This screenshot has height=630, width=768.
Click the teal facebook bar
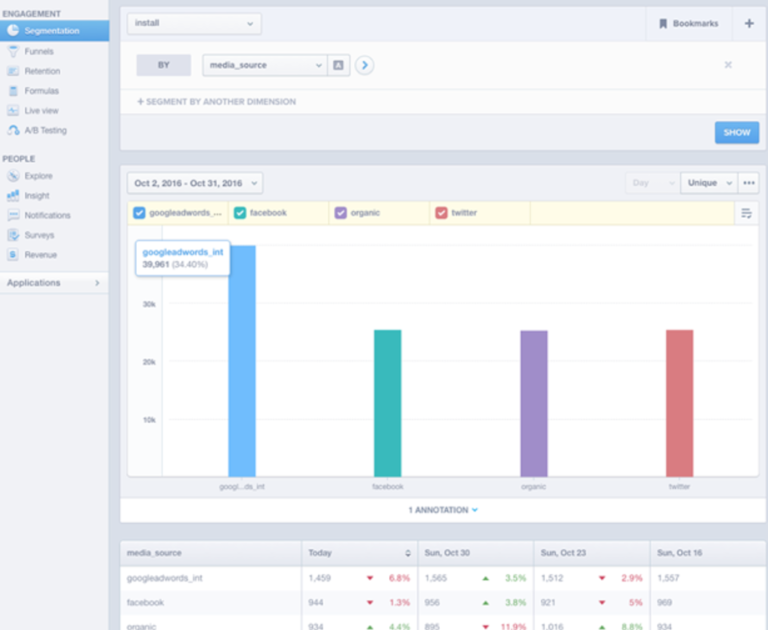[x=387, y=403]
